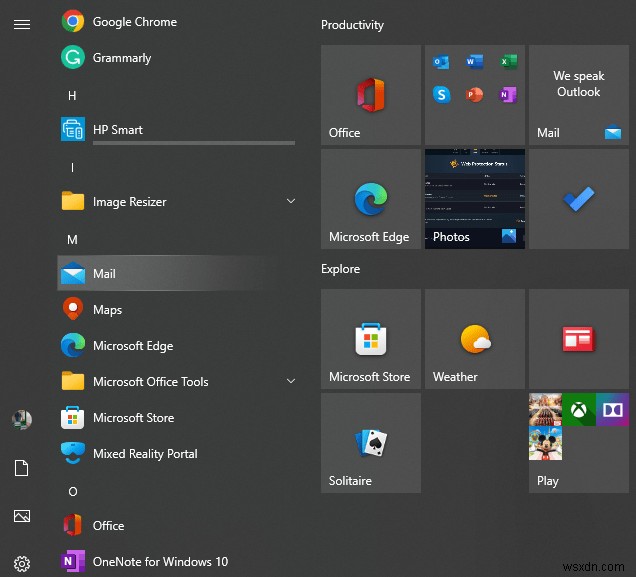Viewport: 636px width, 577px height.
Task: Open Microsoft Store from the app list
Action: coord(178,418)
